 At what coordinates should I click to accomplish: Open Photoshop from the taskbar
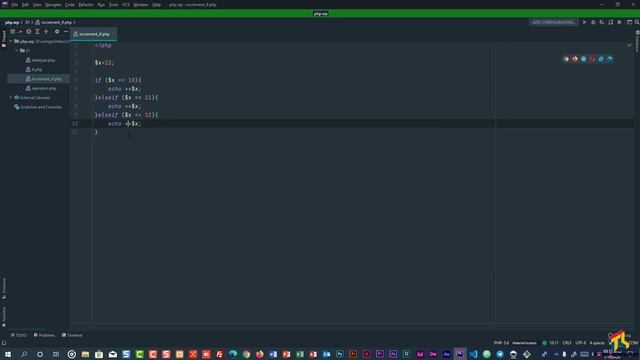click(340, 354)
